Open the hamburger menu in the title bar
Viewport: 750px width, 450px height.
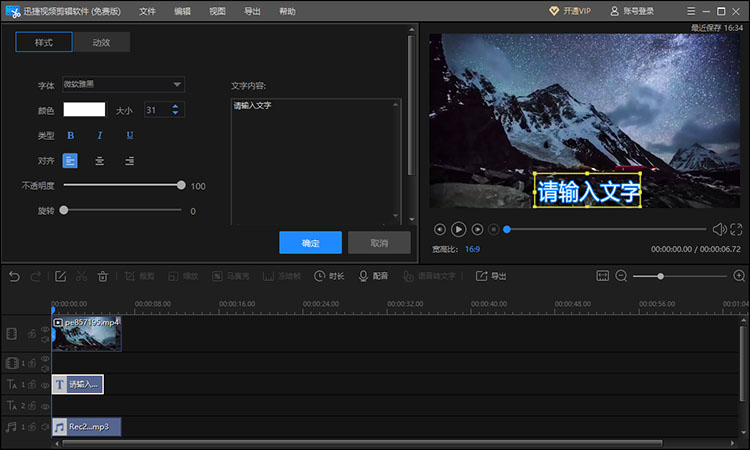click(x=691, y=11)
